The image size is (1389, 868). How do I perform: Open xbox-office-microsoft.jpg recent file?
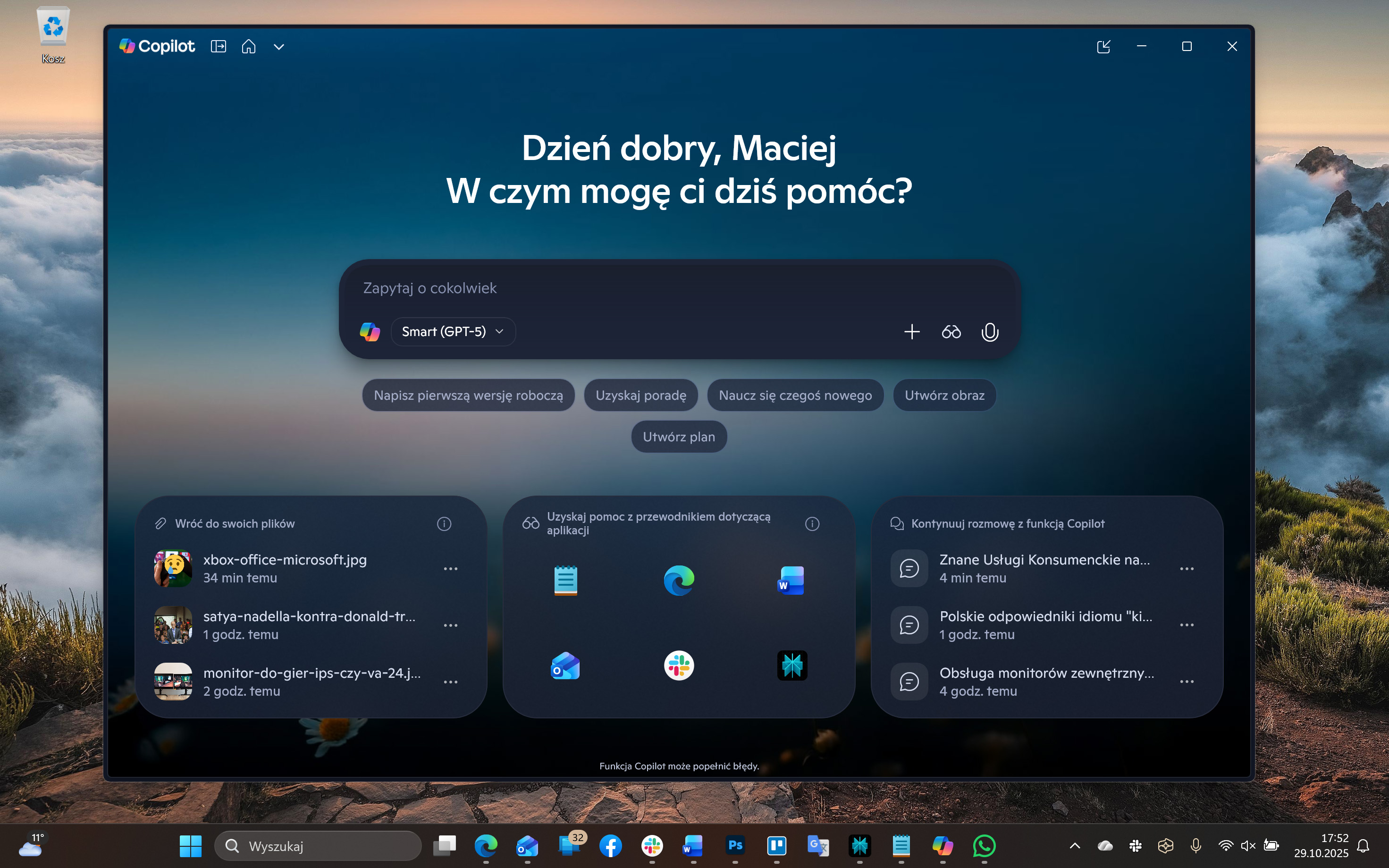[x=285, y=568]
